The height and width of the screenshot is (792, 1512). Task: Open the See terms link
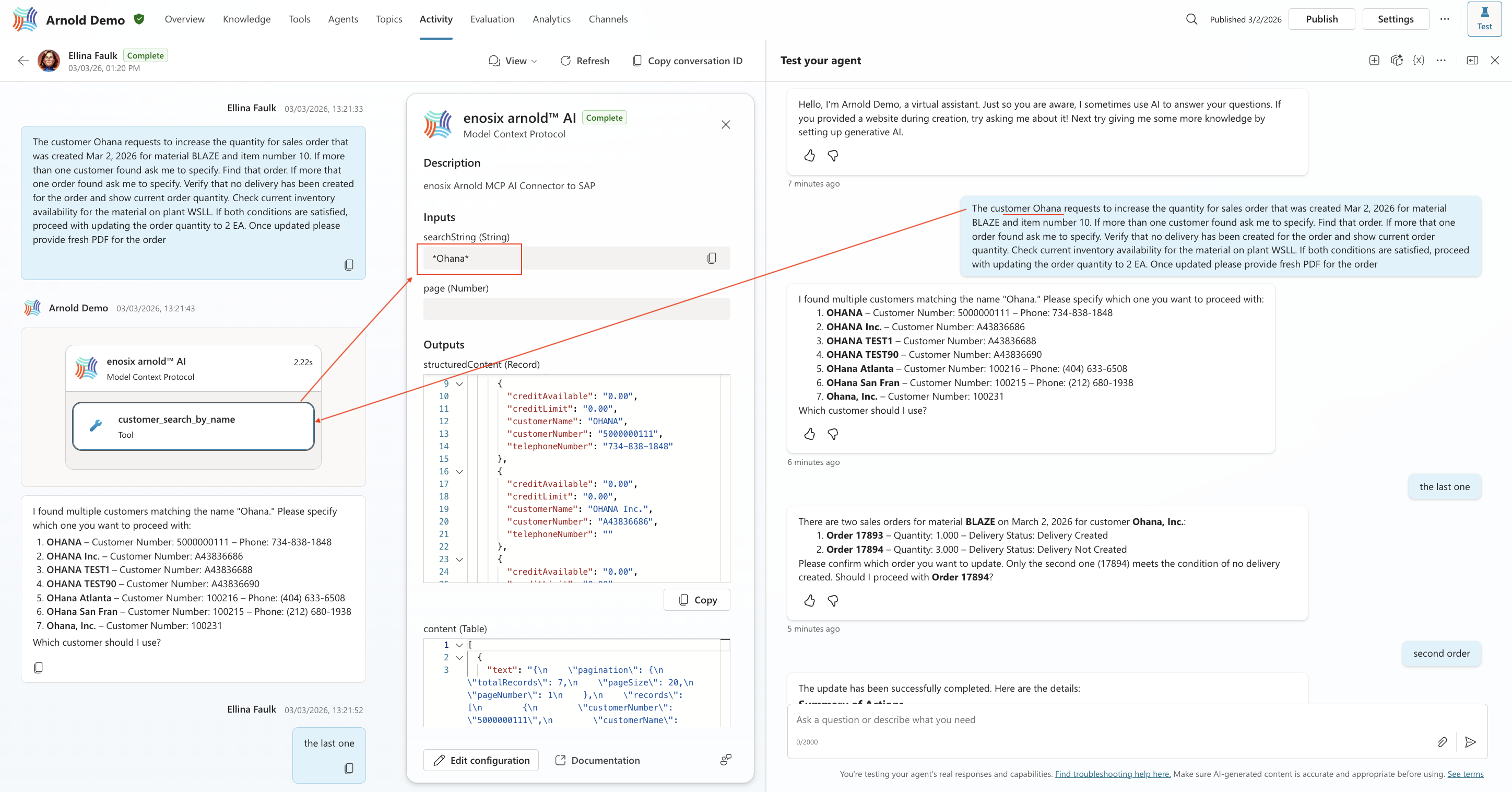1465,774
